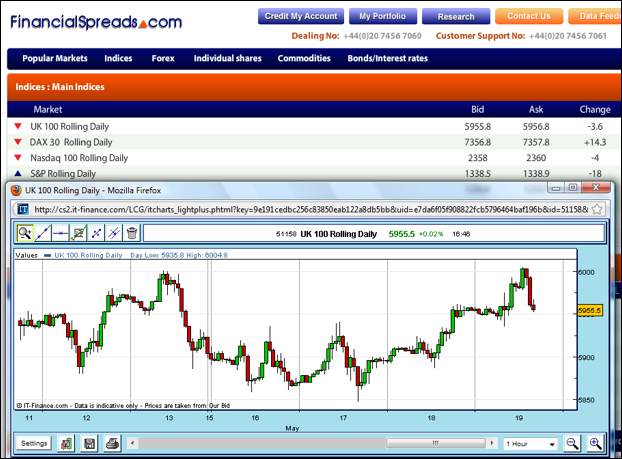This screenshot has width=622, height=459.
Task: Open the Forex menu
Action: pos(163,58)
